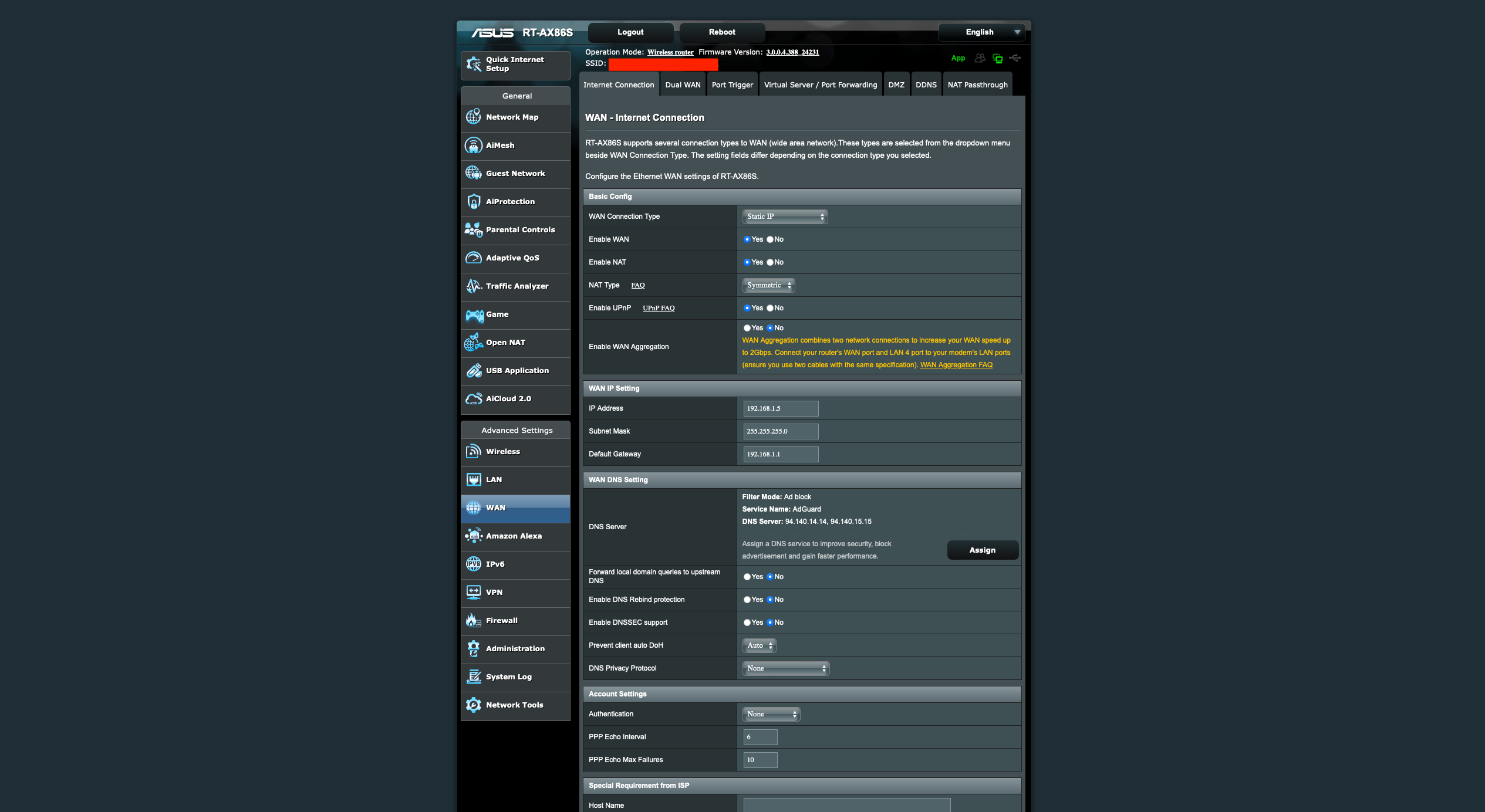Open the Dual WAN tab
The width and height of the screenshot is (1485, 812).
[x=683, y=84]
